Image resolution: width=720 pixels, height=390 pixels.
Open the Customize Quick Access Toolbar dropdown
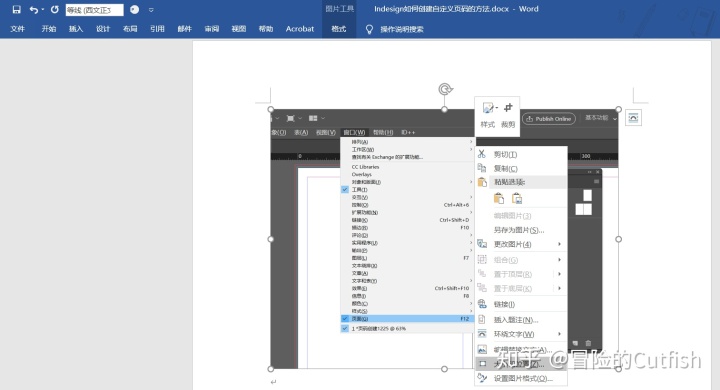click(151, 10)
